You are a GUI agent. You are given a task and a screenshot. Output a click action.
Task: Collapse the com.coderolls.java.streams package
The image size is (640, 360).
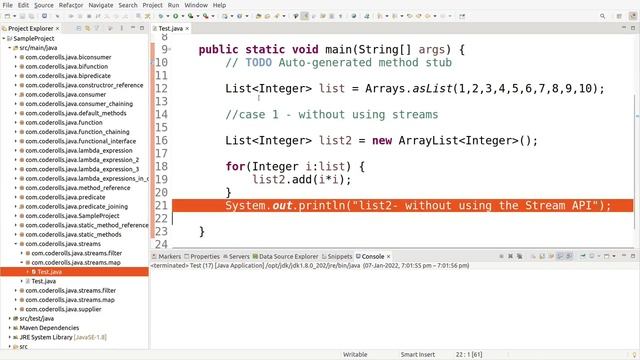click(x=16, y=244)
